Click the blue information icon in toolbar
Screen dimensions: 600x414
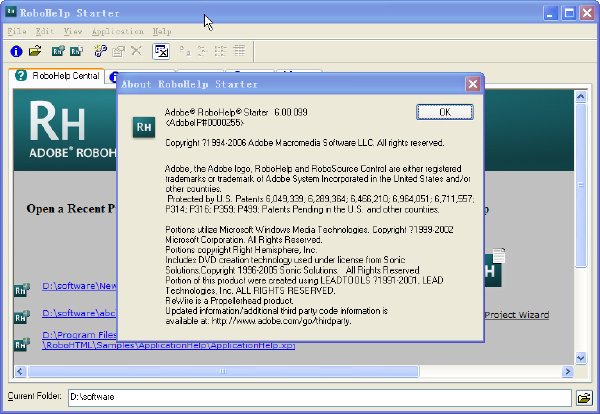pyautogui.click(x=16, y=51)
